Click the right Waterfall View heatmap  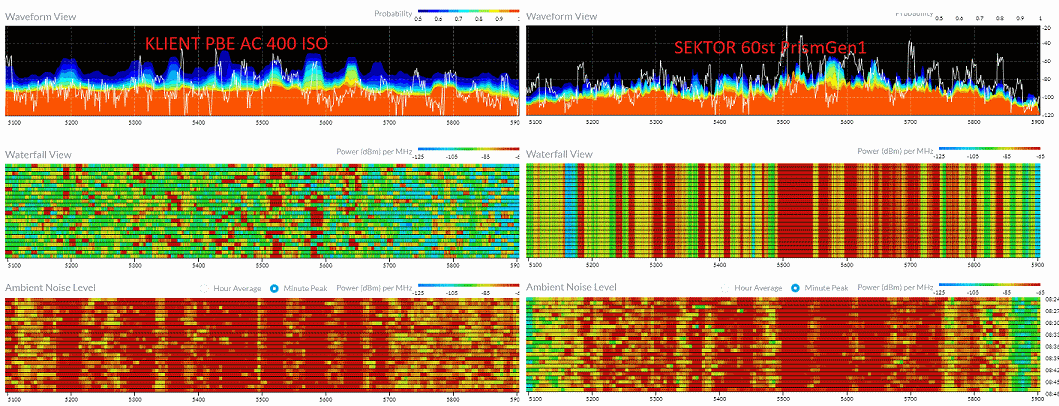783,210
